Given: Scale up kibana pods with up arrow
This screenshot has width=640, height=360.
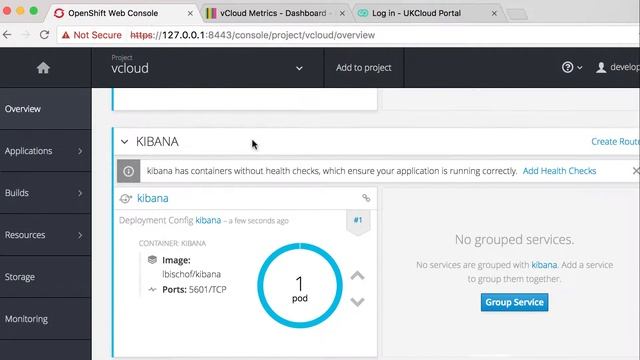Looking at the screenshot, I should [x=358, y=276].
